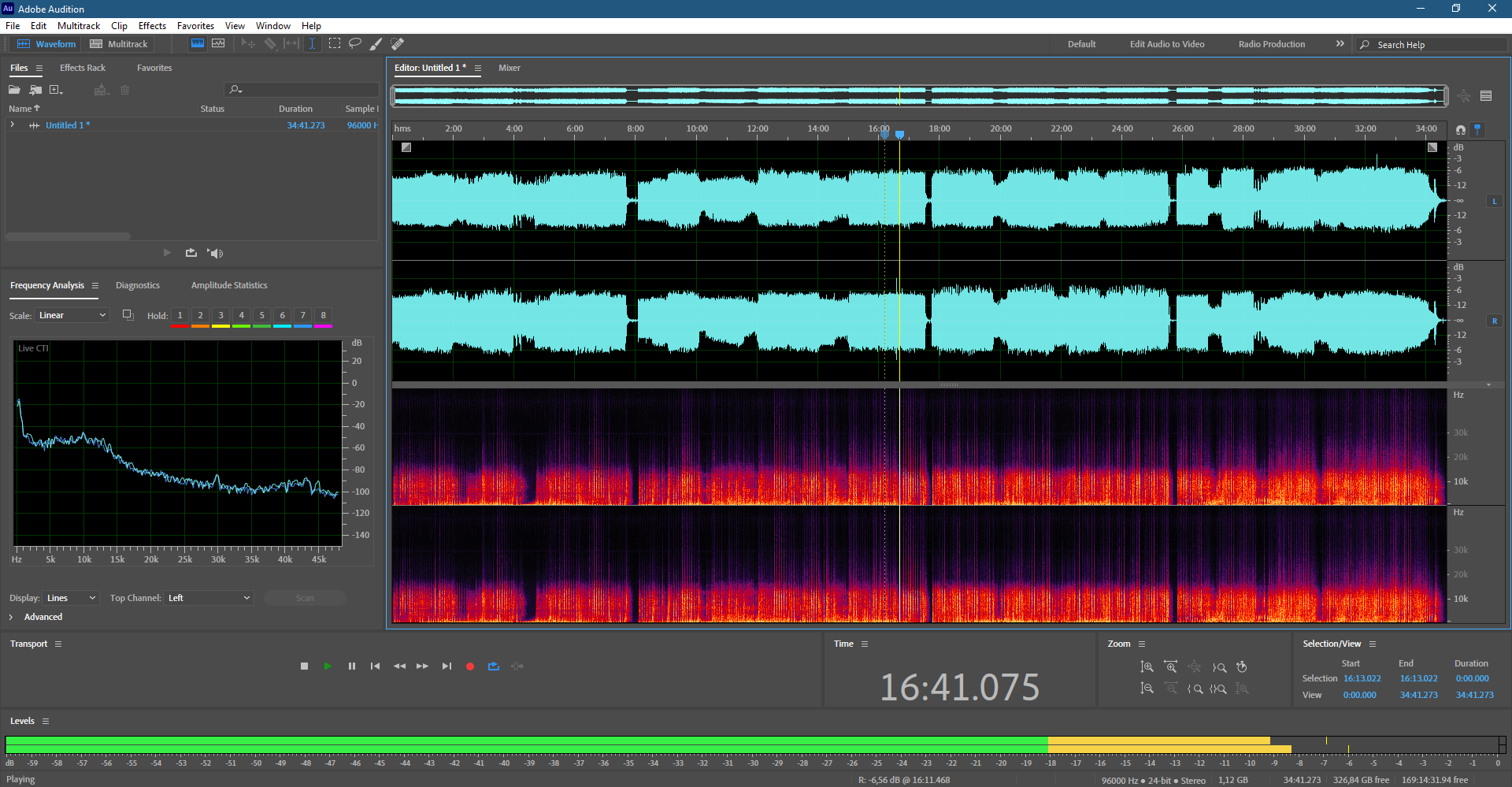Open the Effects menu
Image resolution: width=1512 pixels, height=787 pixels.
pyautogui.click(x=152, y=26)
